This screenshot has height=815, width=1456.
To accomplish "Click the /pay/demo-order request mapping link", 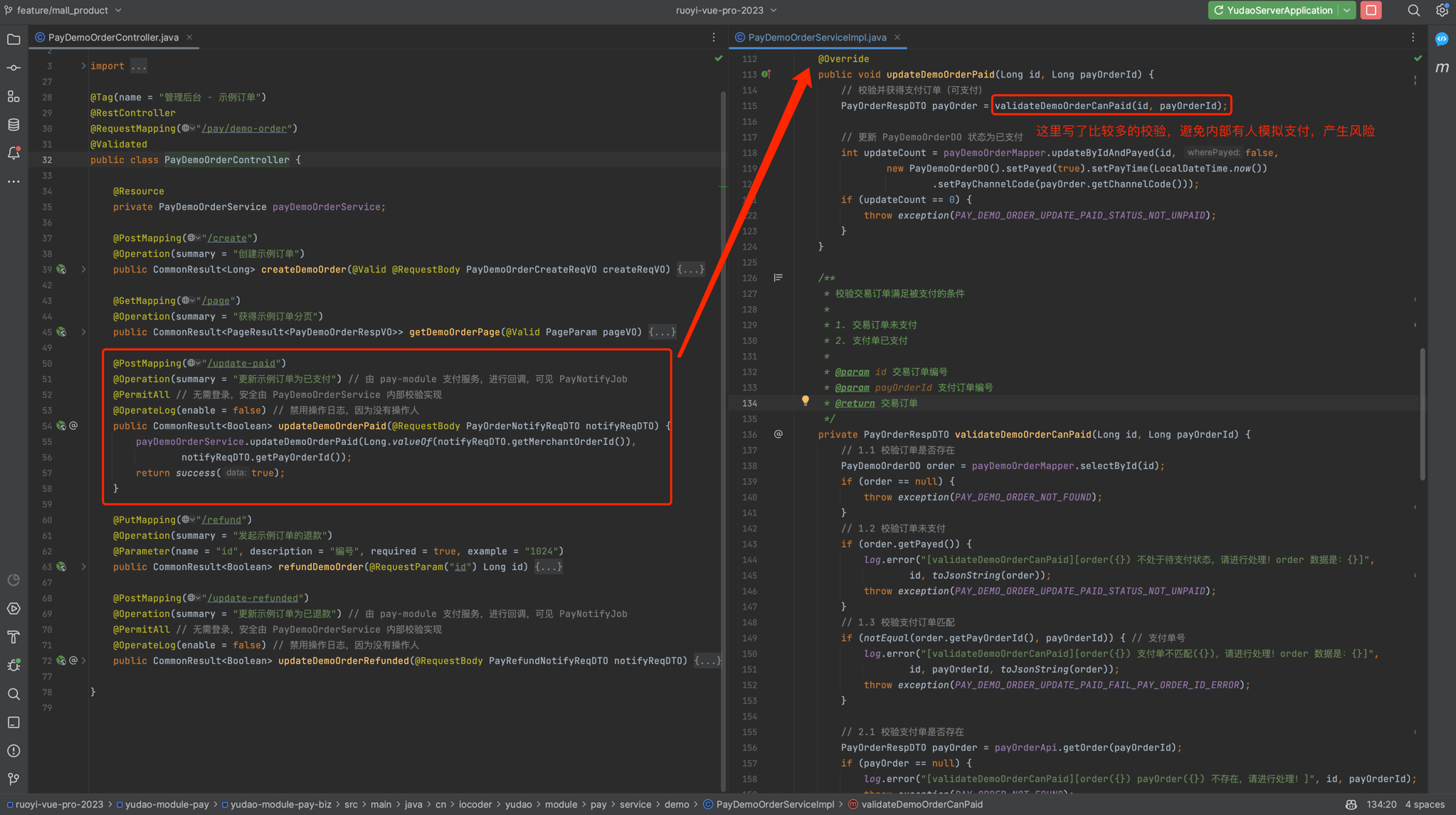I will (x=244, y=128).
